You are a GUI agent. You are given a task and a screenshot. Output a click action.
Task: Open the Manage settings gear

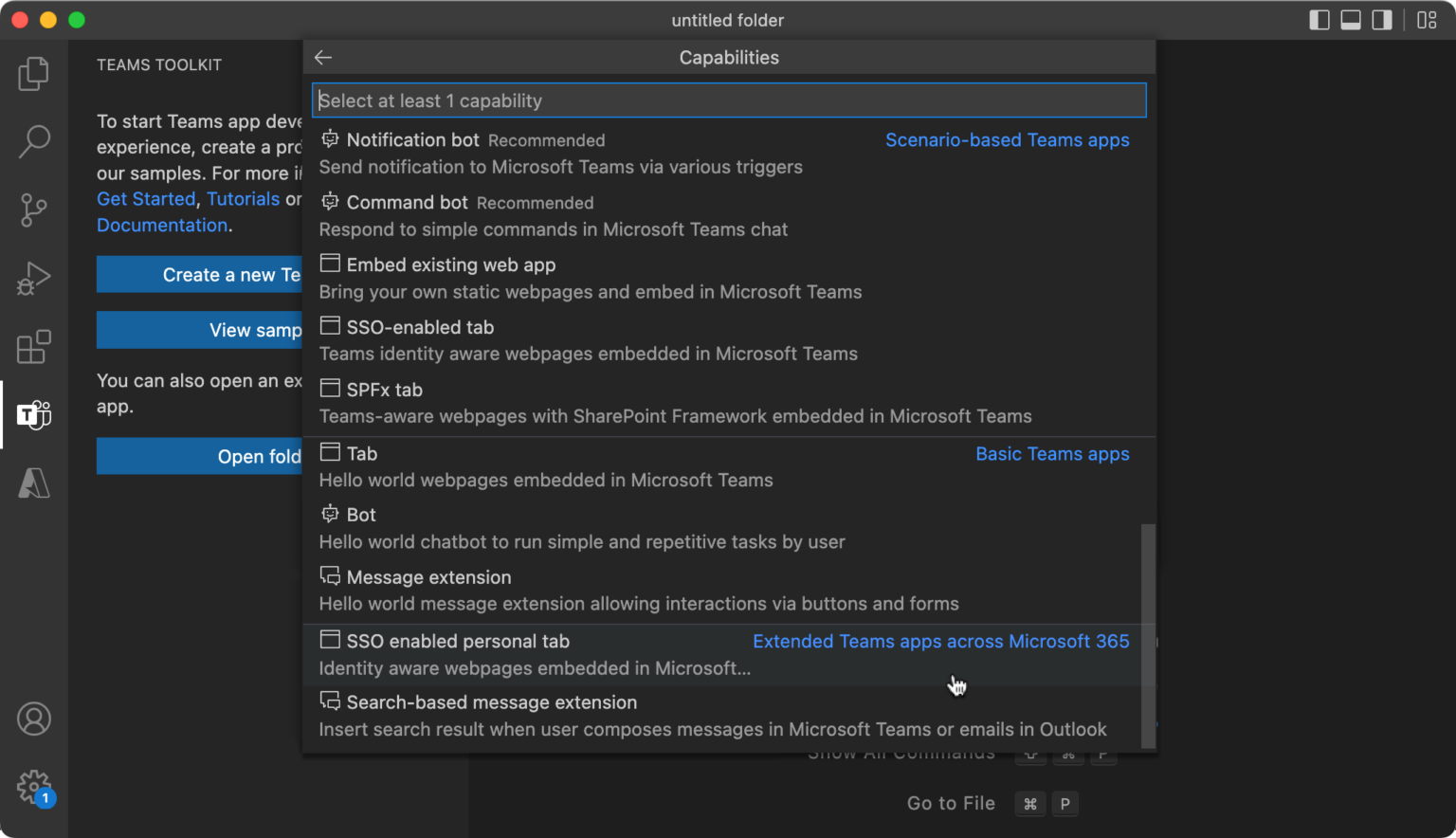click(x=33, y=787)
